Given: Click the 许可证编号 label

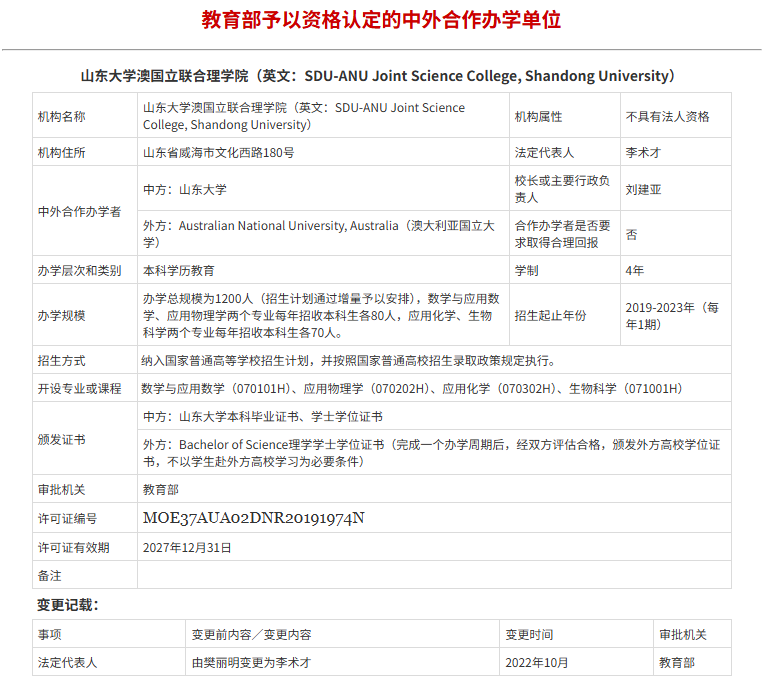Looking at the screenshot, I should coord(67,519).
